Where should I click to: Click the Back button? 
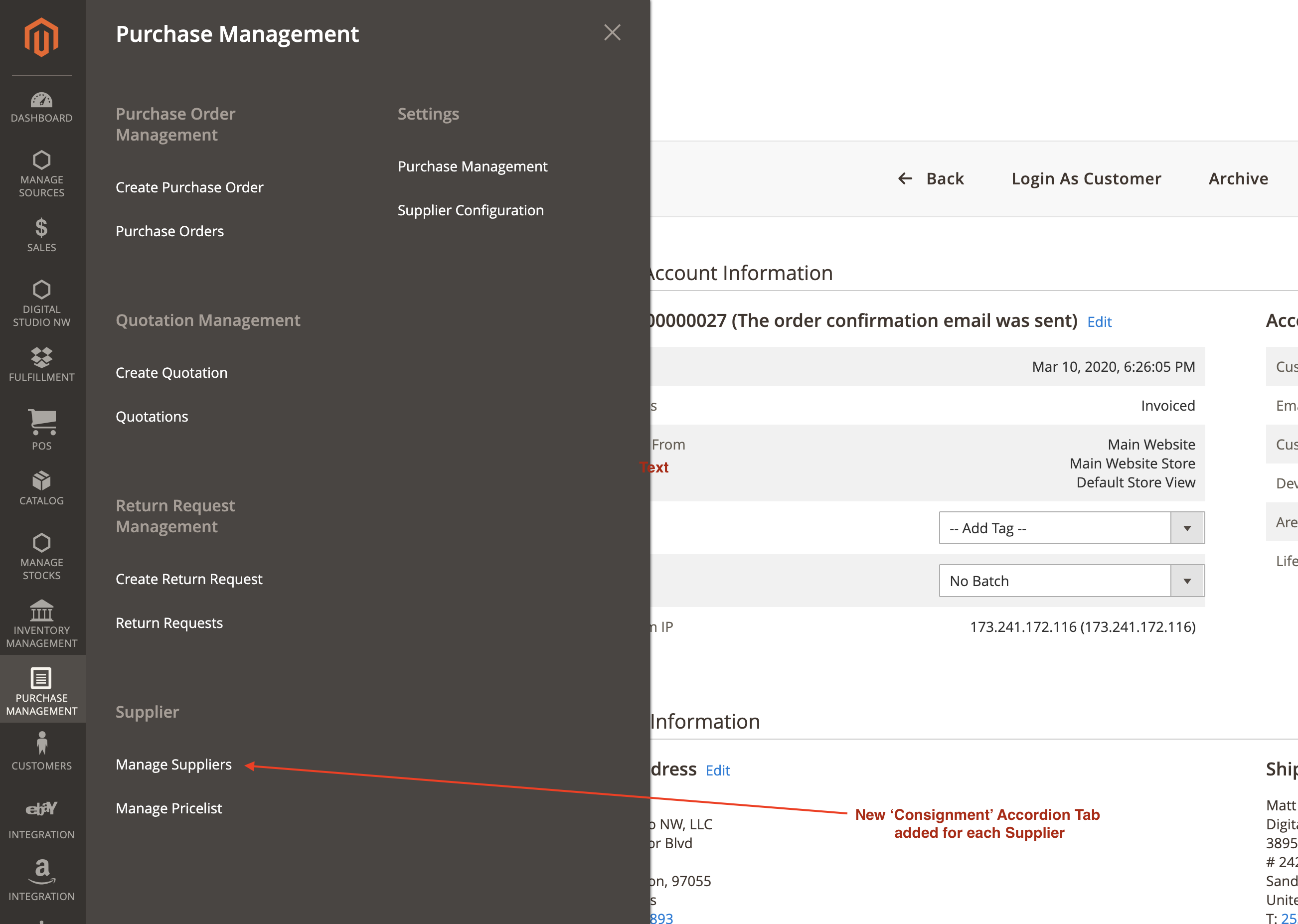931,178
